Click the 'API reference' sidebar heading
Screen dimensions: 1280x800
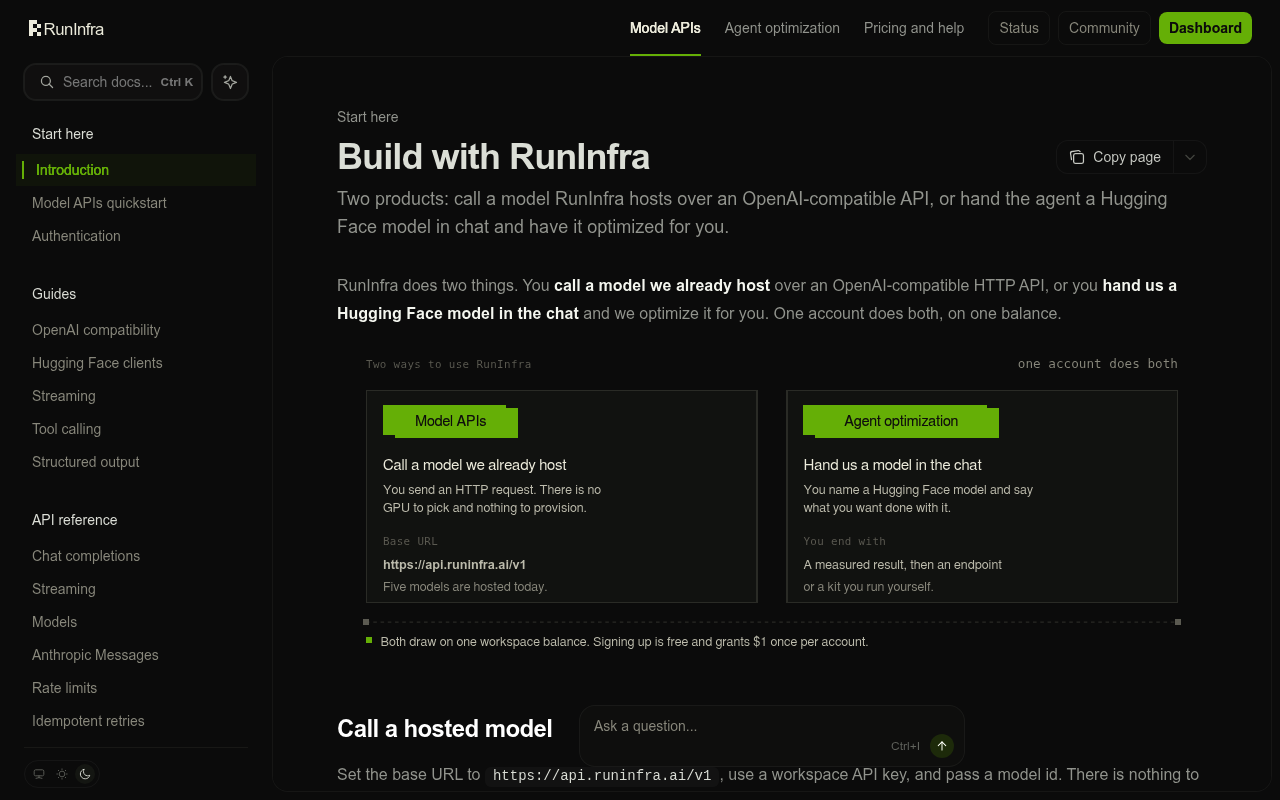(x=75, y=520)
